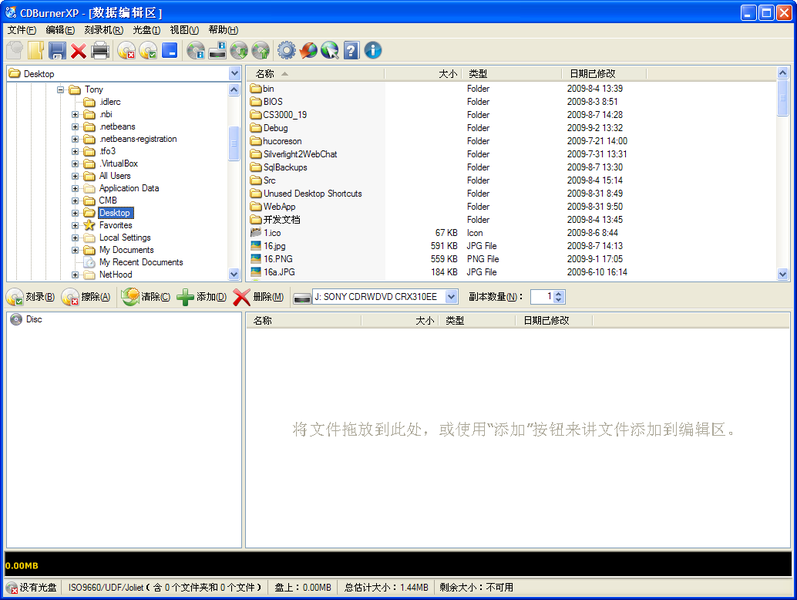797x600 pixels.
Task: Select My Recent Documents in the tree
Action: (141, 262)
